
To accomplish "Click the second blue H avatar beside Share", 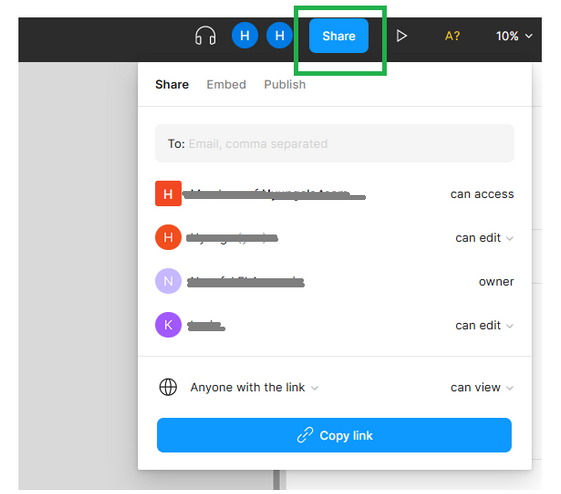I will click(280, 35).
